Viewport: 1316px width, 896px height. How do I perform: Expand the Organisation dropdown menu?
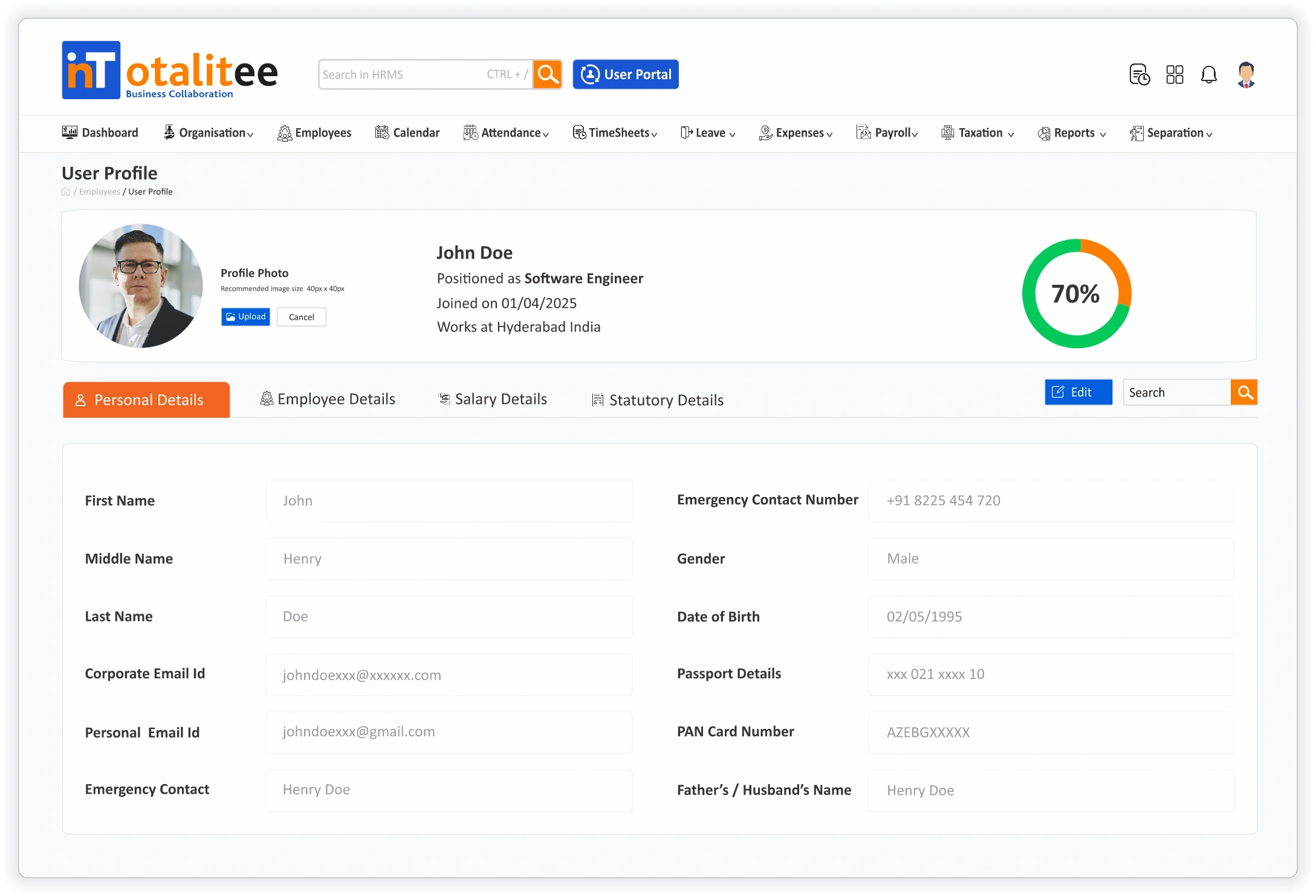(x=209, y=133)
